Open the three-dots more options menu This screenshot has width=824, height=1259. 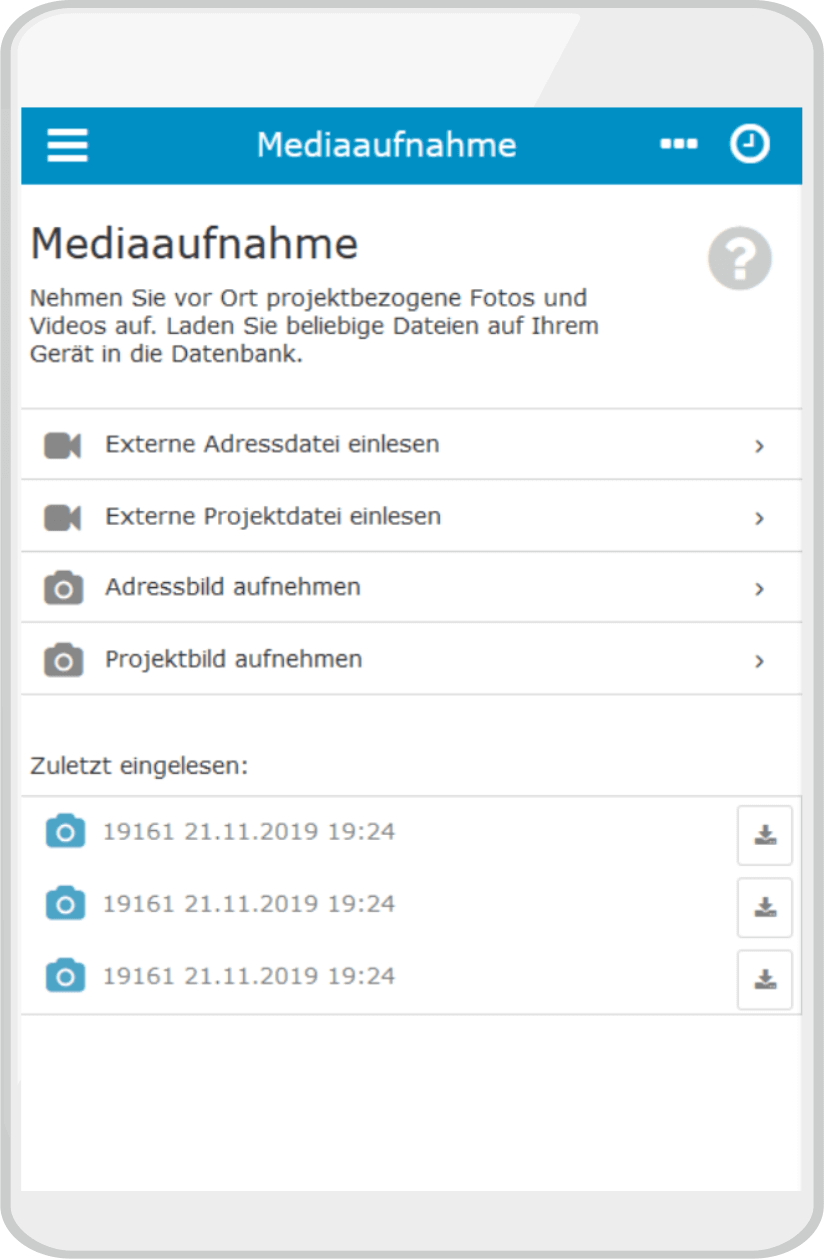tap(679, 145)
